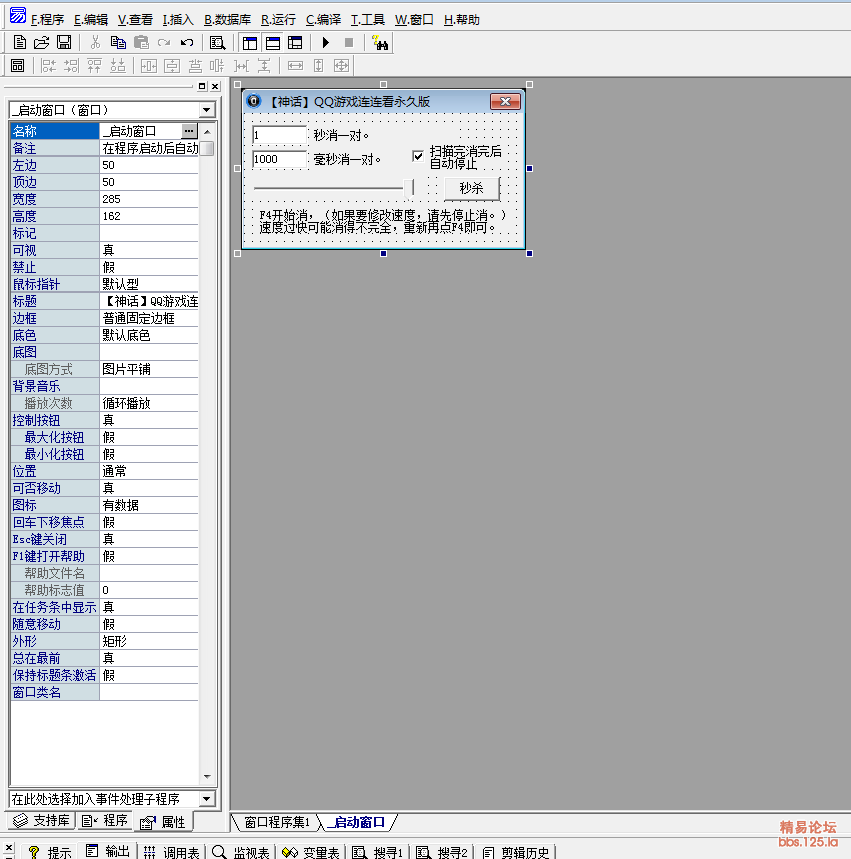Screen dimensions: 851x859
Task: Open R.运行 menu
Action: (278, 20)
